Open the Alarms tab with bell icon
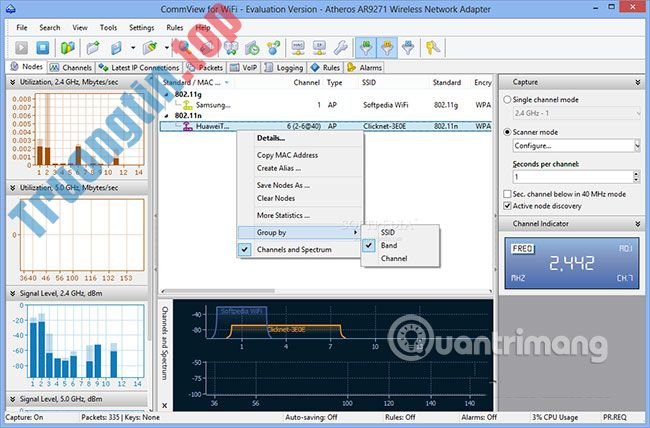Screen dimensions: 650x428 [x=370, y=67]
